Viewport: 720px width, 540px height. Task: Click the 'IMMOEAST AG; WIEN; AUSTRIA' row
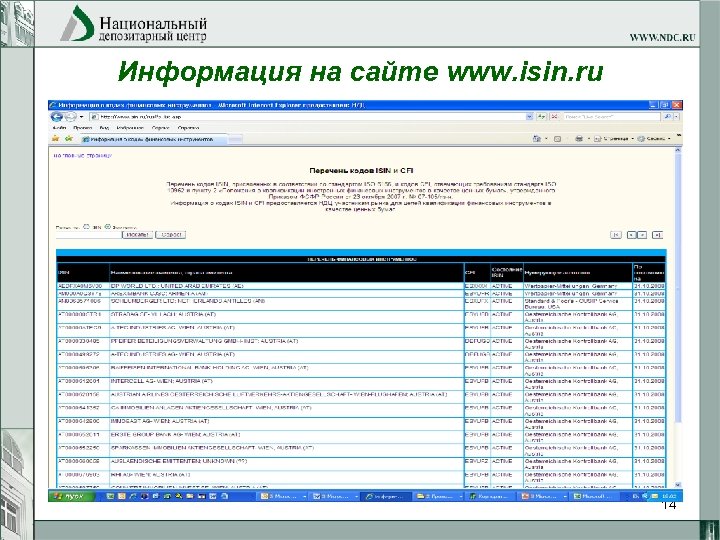[x=361, y=424]
